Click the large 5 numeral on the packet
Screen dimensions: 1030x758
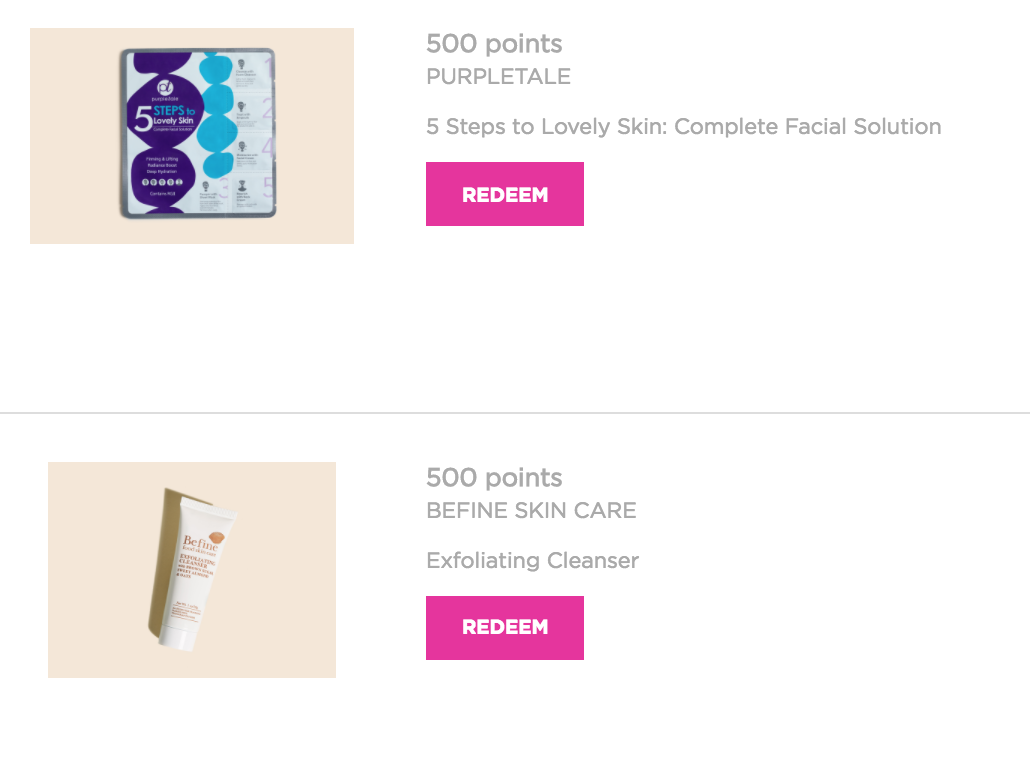(x=143, y=119)
